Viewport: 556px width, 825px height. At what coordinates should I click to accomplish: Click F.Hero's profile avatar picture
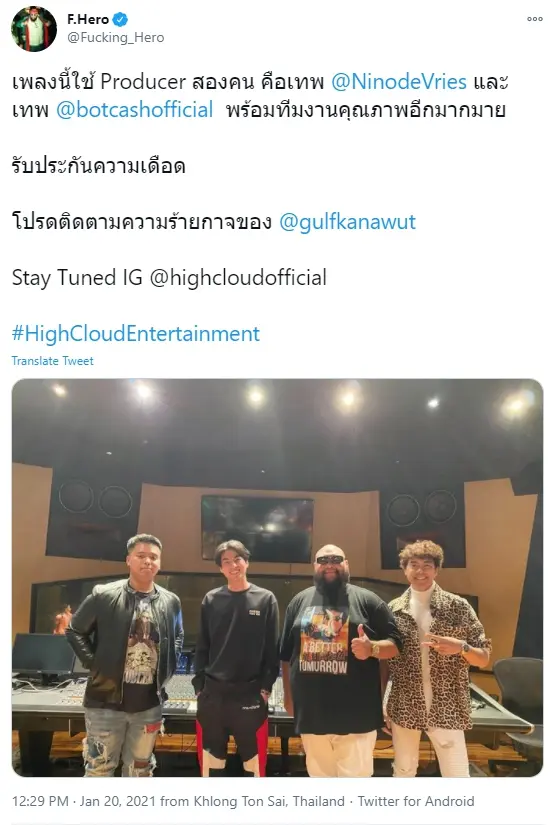tap(34, 29)
